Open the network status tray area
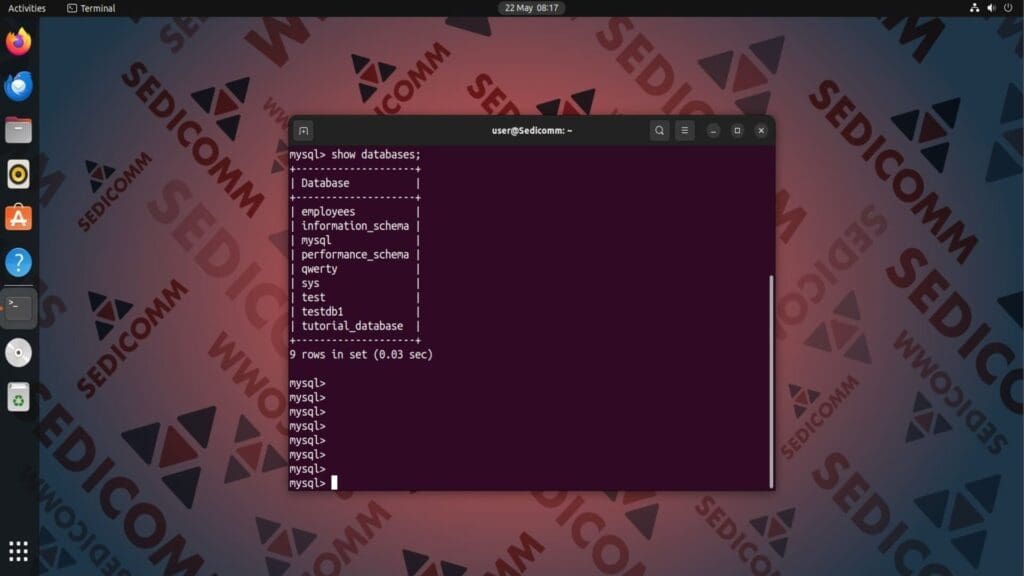This screenshot has width=1024, height=576. point(975,8)
